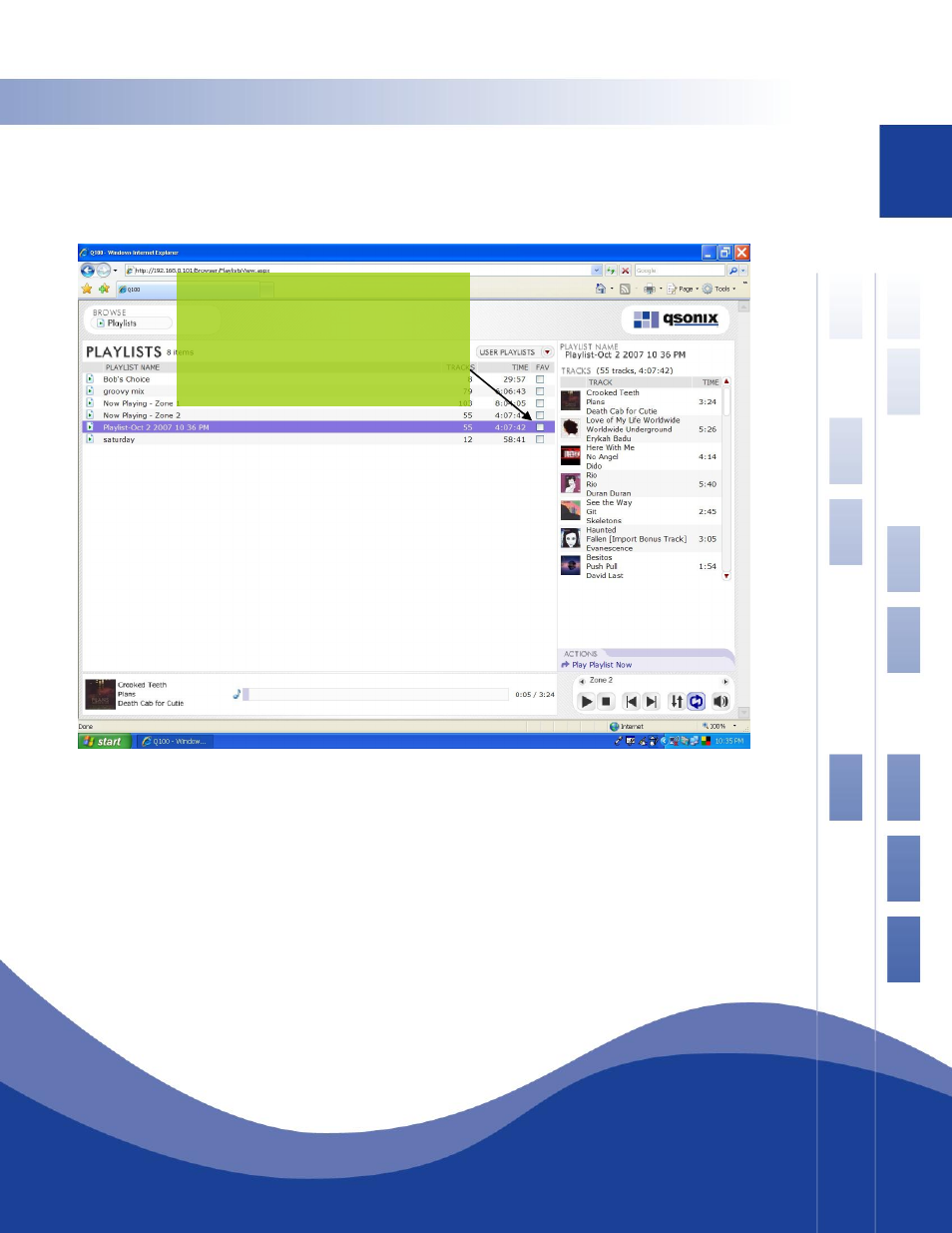Skip to the previous track
The width and height of the screenshot is (952, 1233).
point(632,702)
